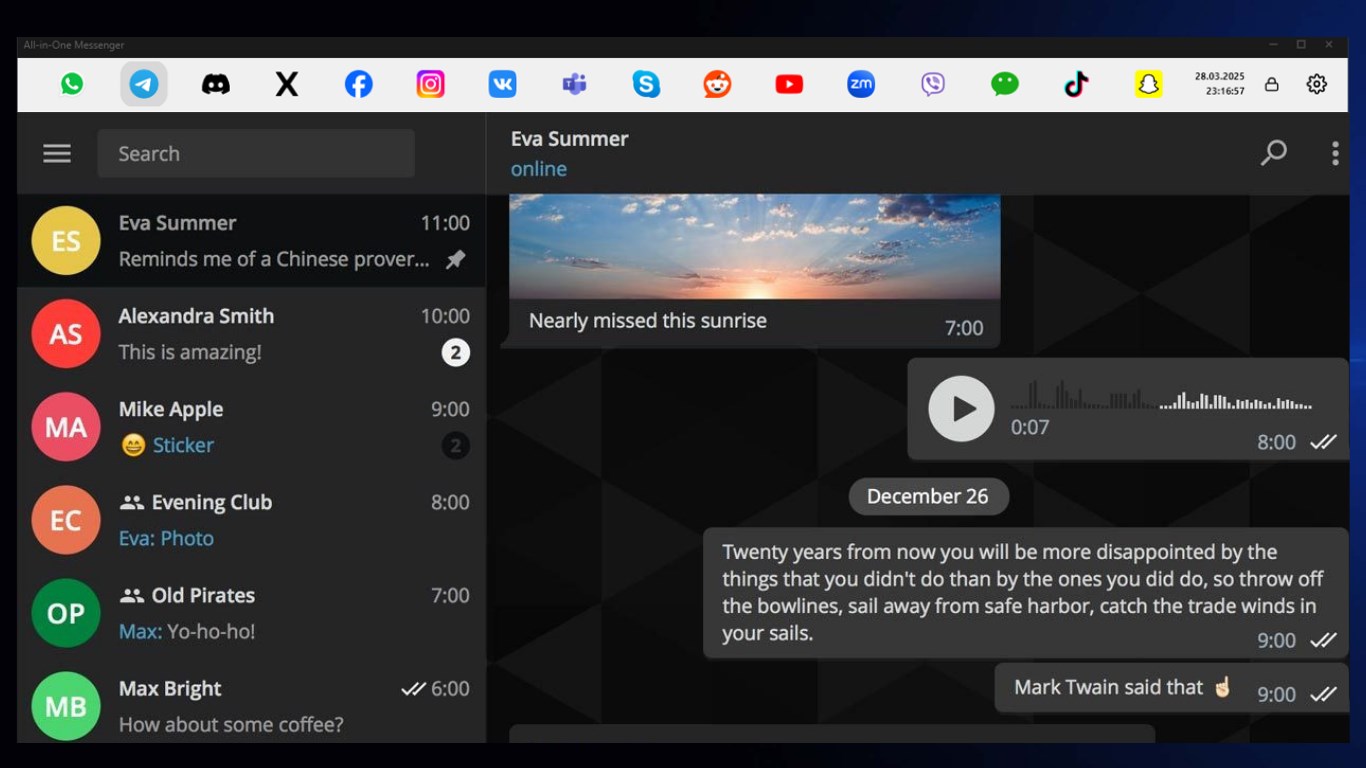Select the currently active Telegram service
This screenshot has width=1366, height=768.
click(143, 84)
